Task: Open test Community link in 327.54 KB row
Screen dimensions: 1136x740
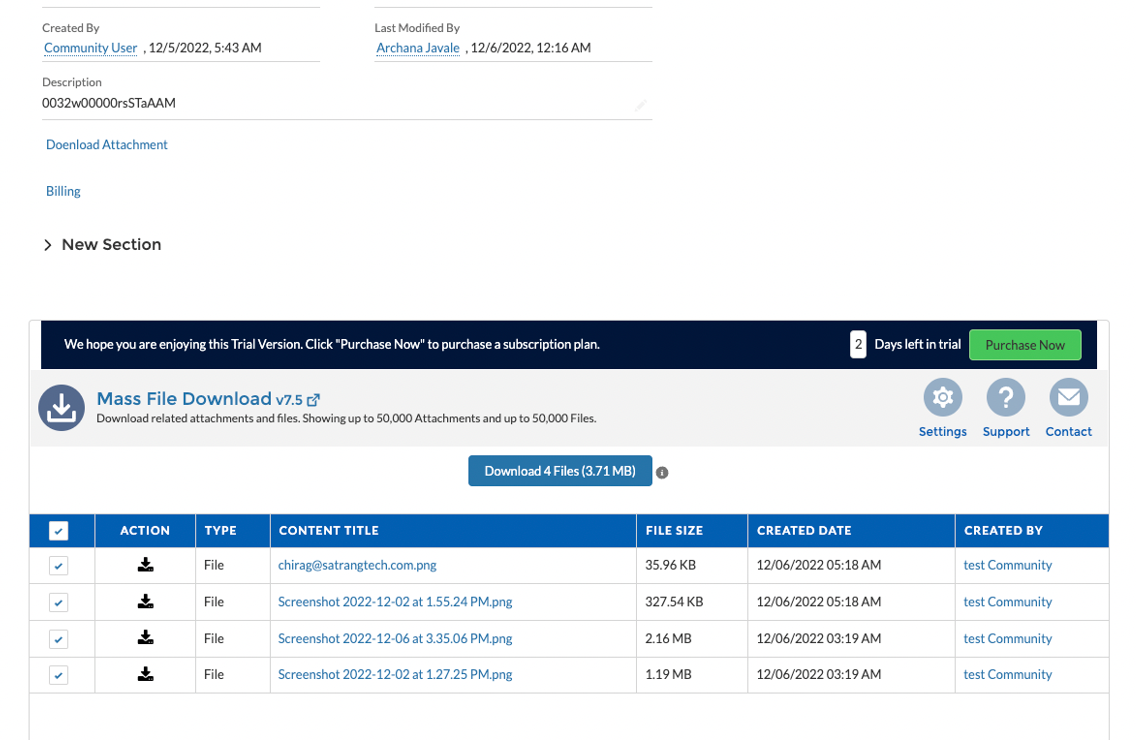Action: click(1008, 602)
